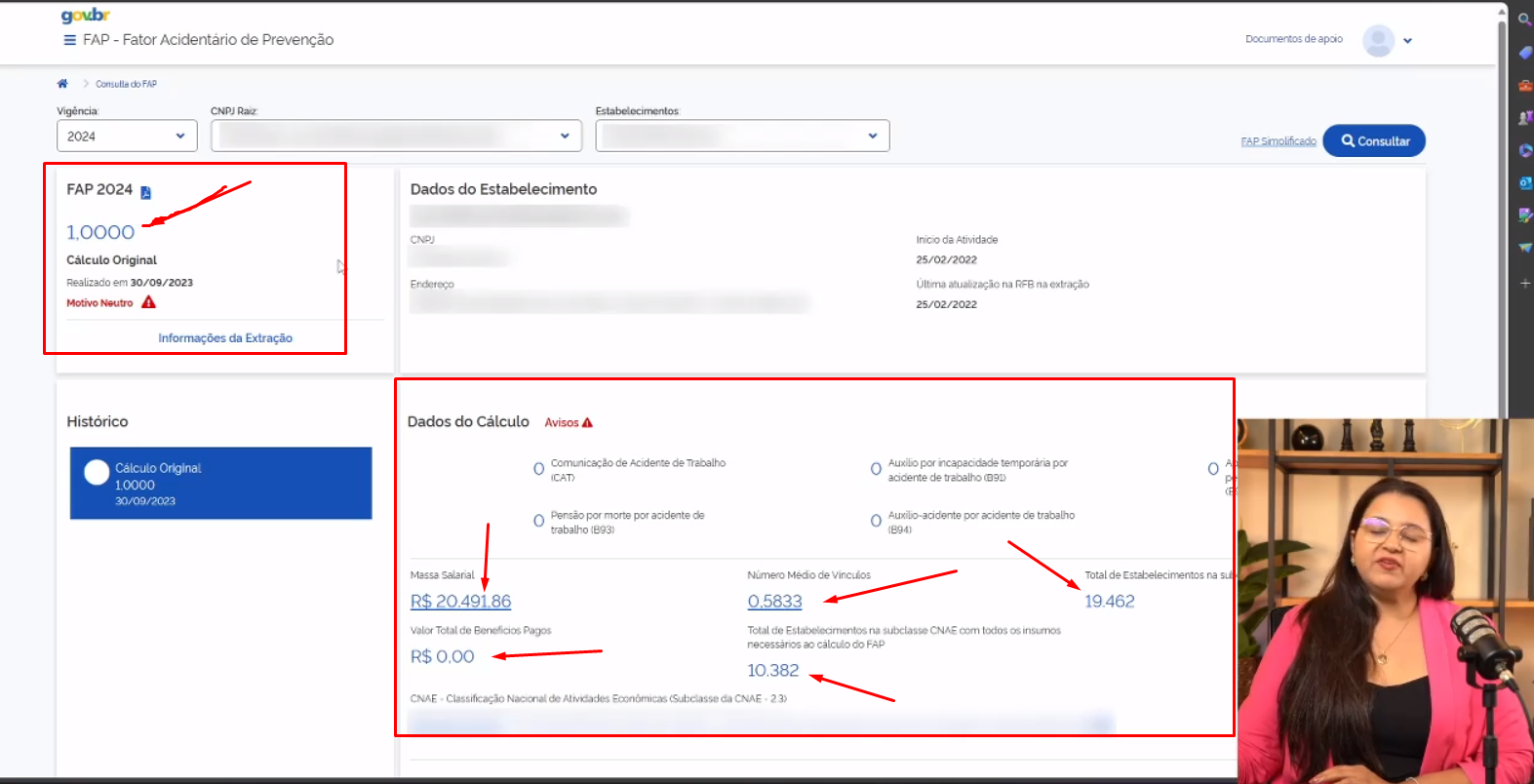1534x784 pixels.
Task: Click the total establishments value 19.462
Action: (x=1110, y=602)
